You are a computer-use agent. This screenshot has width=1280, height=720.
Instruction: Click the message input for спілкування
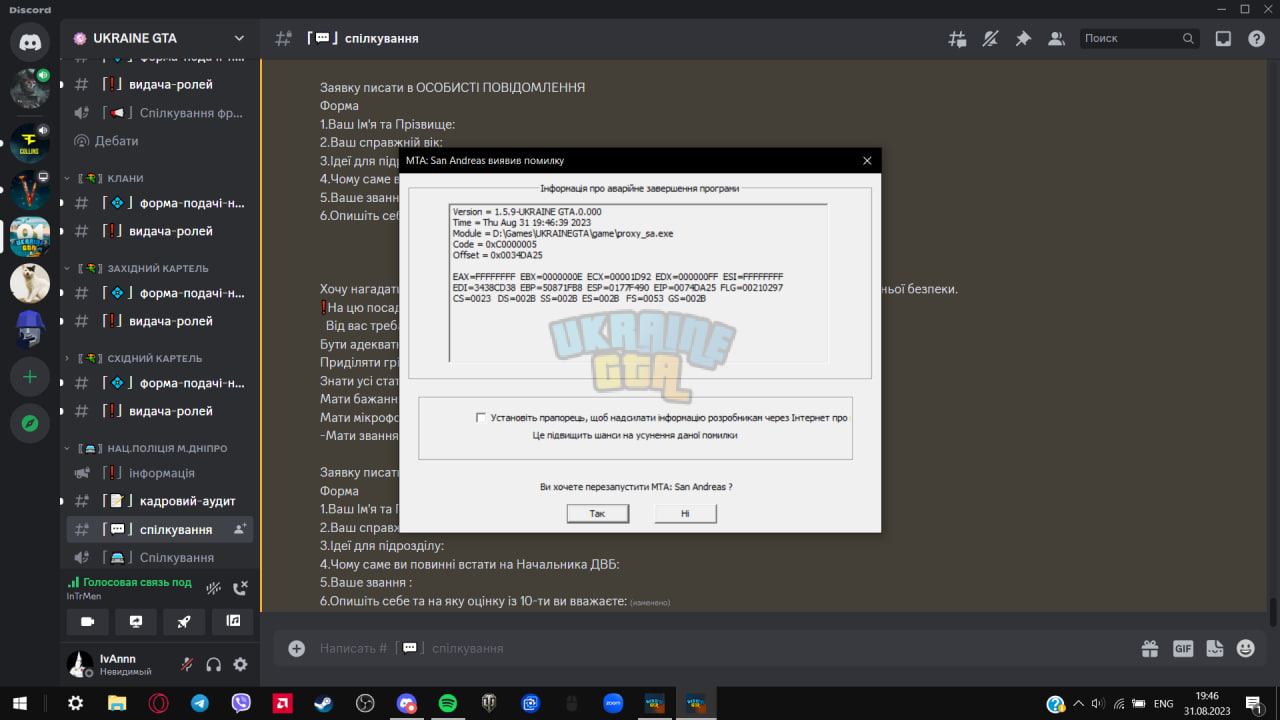point(720,648)
